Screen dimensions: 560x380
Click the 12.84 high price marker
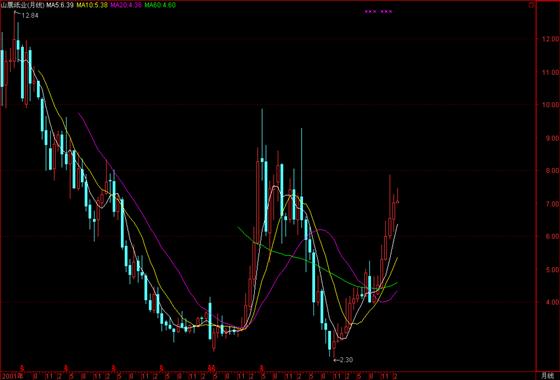pyautogui.click(x=30, y=15)
